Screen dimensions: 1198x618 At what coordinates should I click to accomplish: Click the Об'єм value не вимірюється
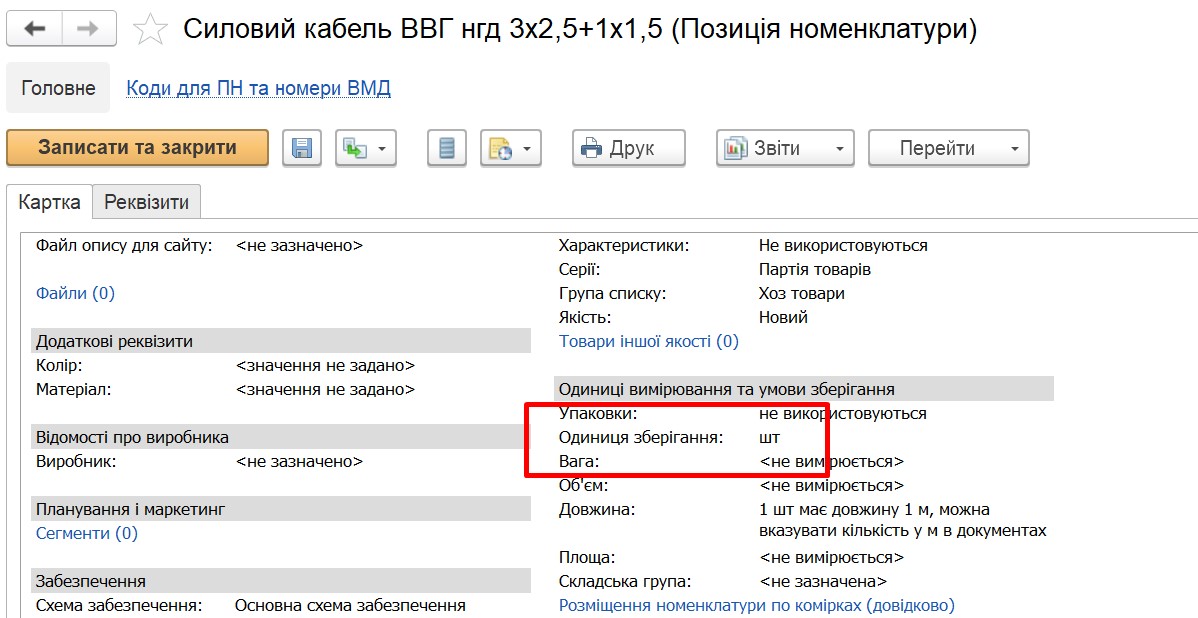coord(831,485)
